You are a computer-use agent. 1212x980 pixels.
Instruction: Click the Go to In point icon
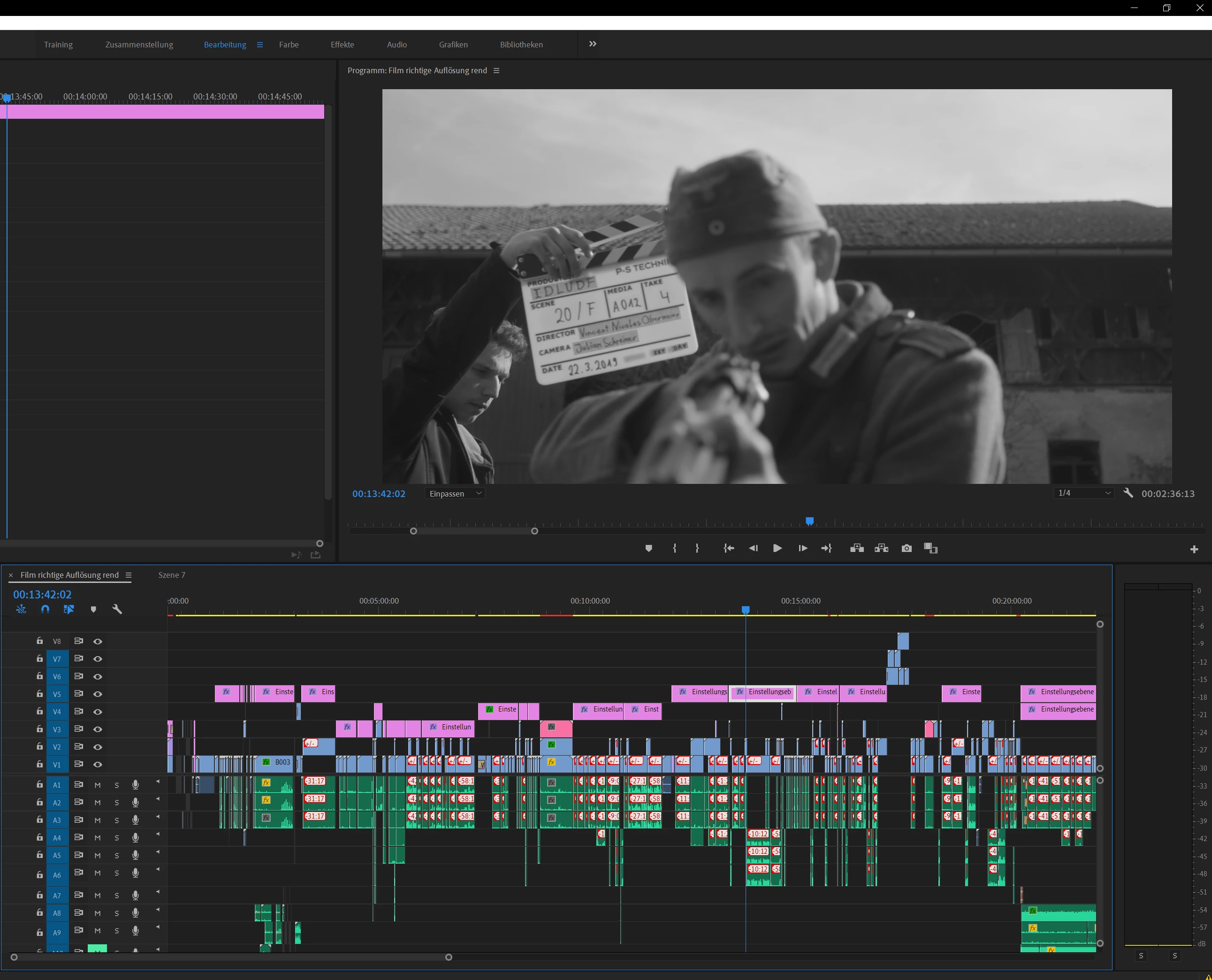tap(728, 548)
